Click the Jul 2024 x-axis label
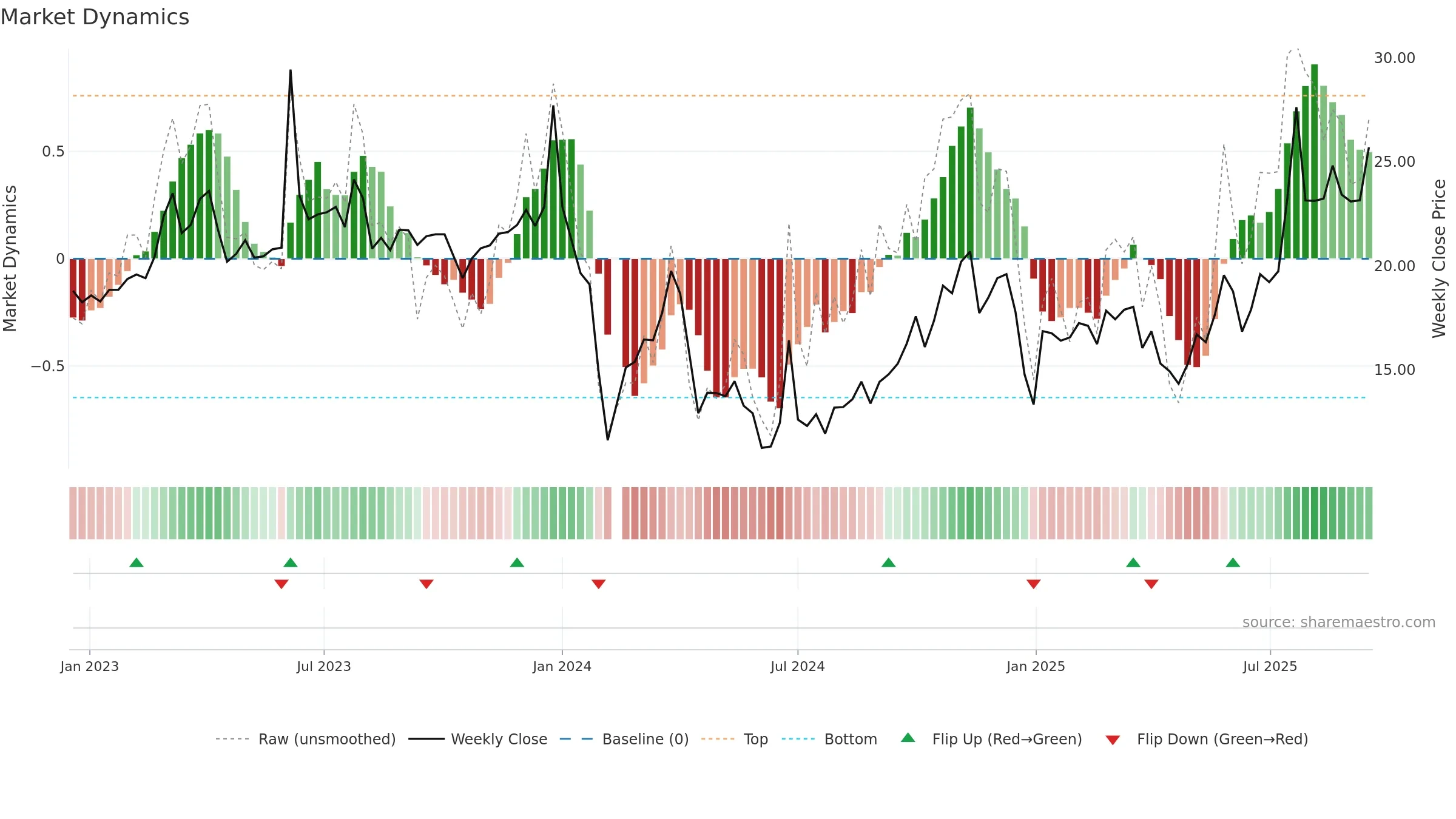The width and height of the screenshot is (1456, 819). pyautogui.click(x=798, y=666)
